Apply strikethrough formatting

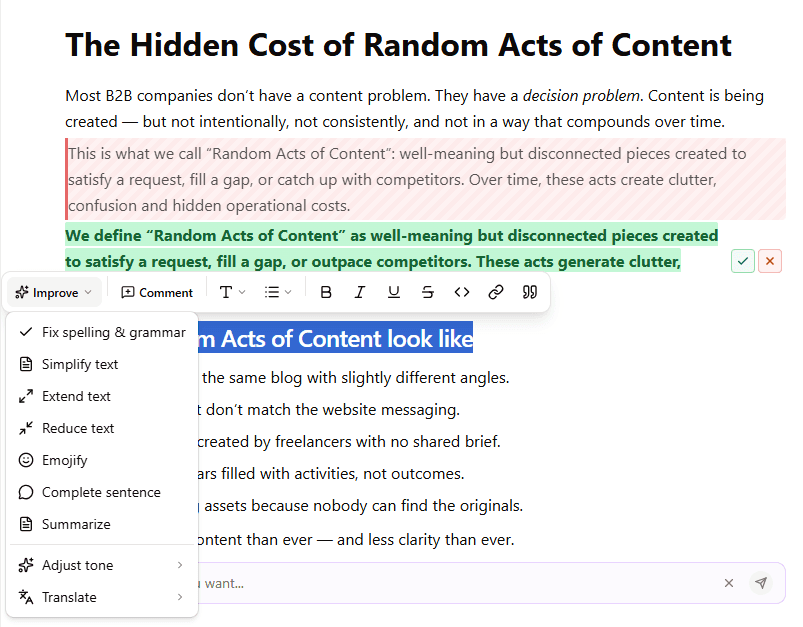click(x=428, y=292)
